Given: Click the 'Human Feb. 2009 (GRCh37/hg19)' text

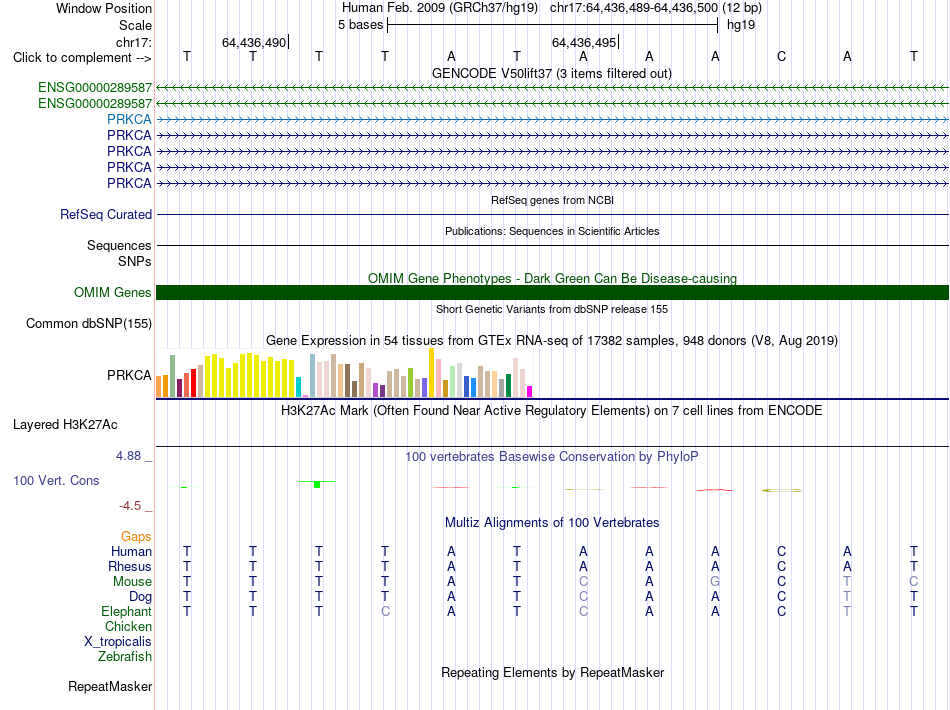Looking at the screenshot, I should click(440, 8).
